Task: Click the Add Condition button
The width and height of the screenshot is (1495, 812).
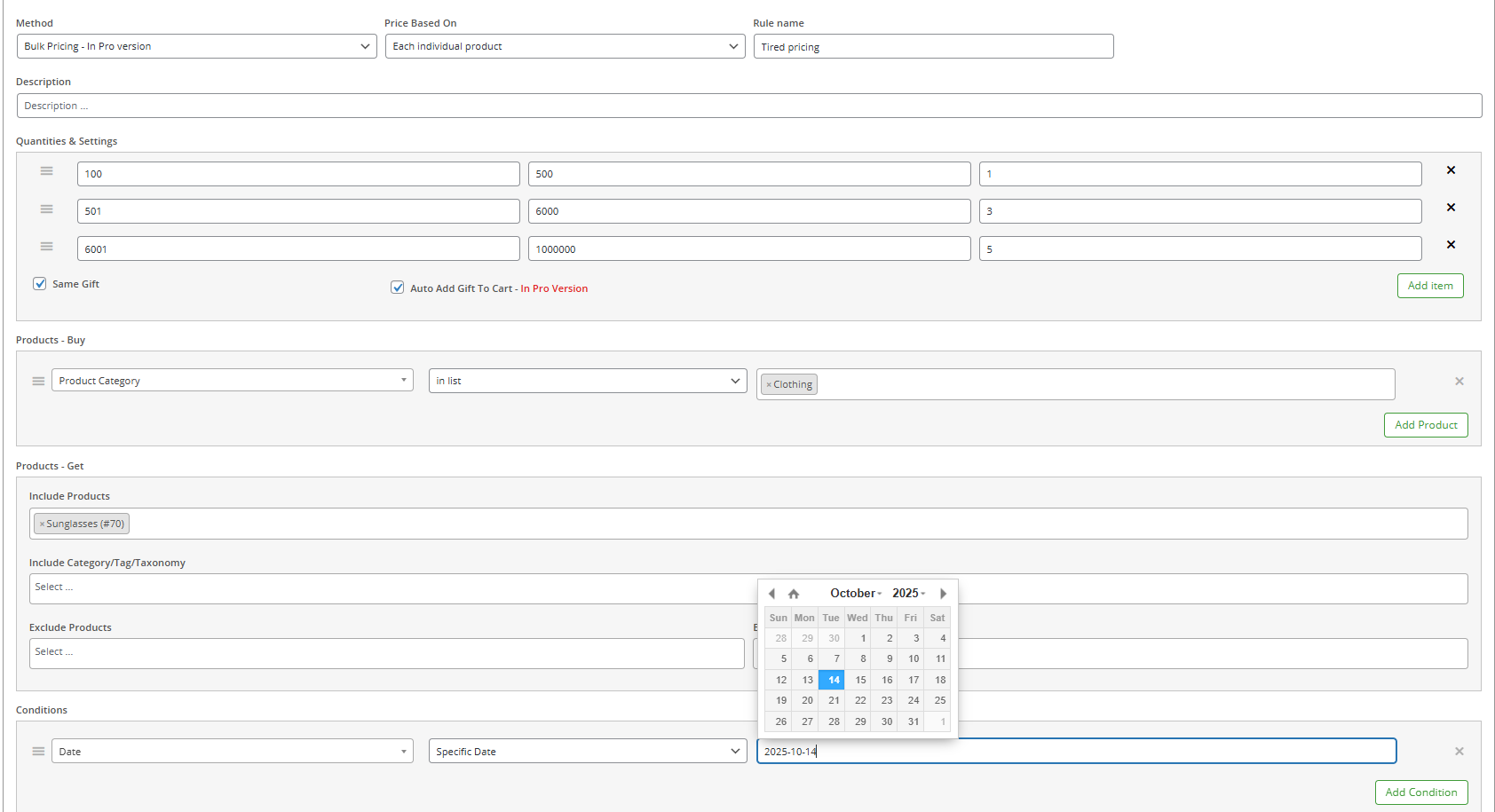Action: tap(1420, 792)
